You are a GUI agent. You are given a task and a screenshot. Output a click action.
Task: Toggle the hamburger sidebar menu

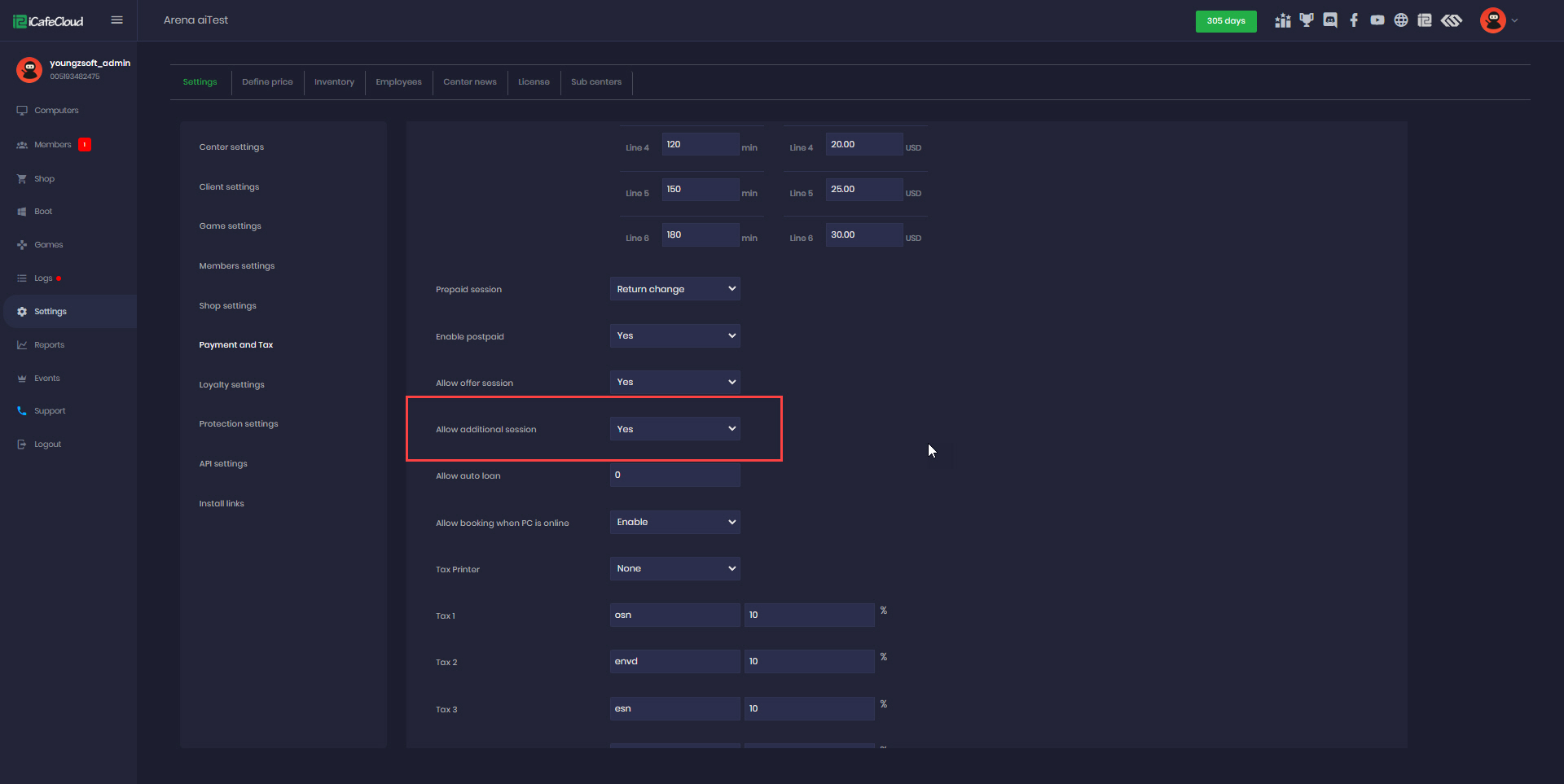point(117,20)
